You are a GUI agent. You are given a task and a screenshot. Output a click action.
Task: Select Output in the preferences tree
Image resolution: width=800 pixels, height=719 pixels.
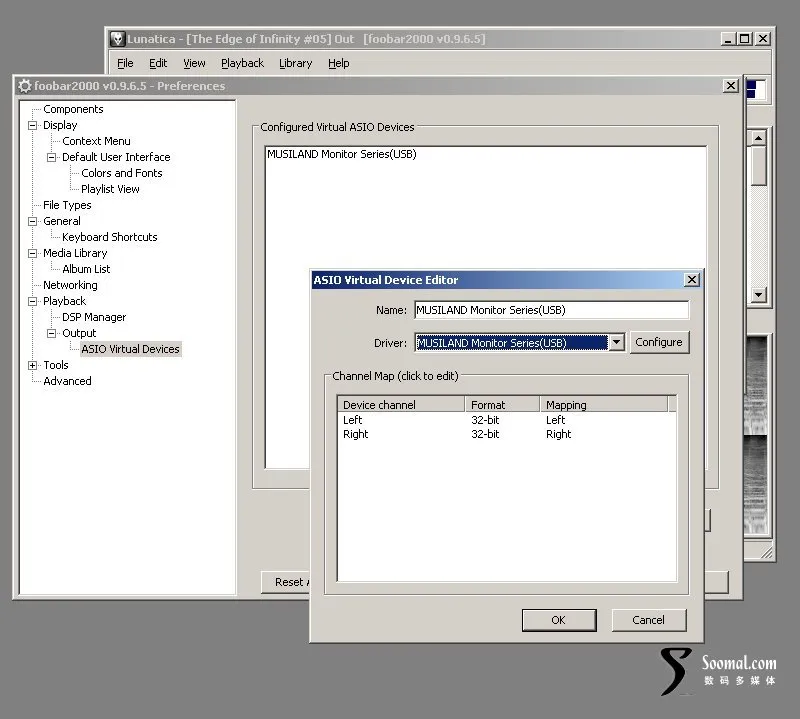click(x=79, y=333)
